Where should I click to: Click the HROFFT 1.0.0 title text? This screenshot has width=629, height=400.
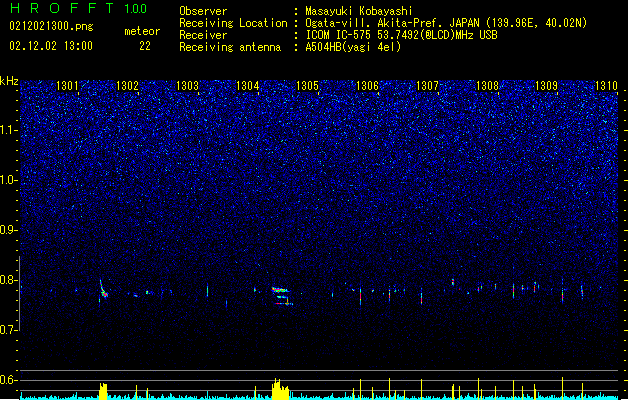[x=79, y=8]
